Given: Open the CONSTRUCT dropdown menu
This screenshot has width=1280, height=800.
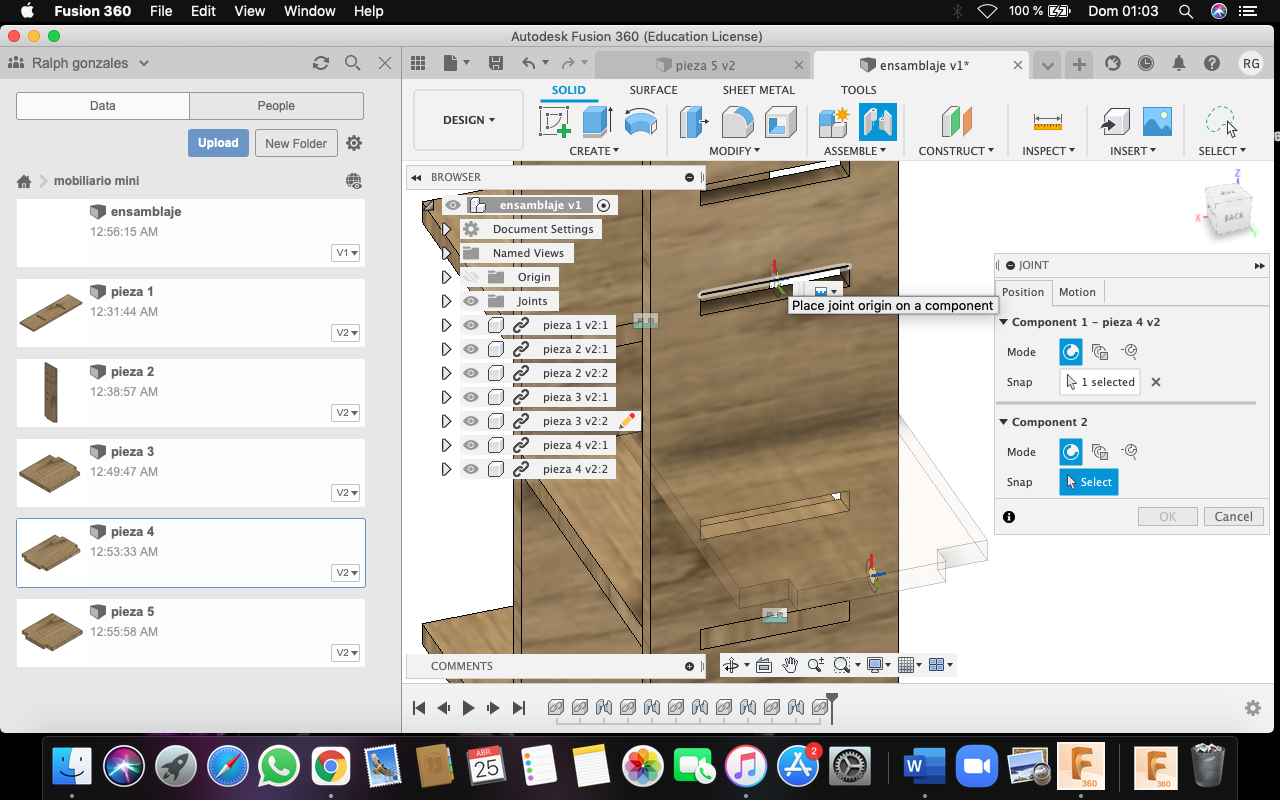Looking at the screenshot, I should pyautogui.click(x=956, y=151).
